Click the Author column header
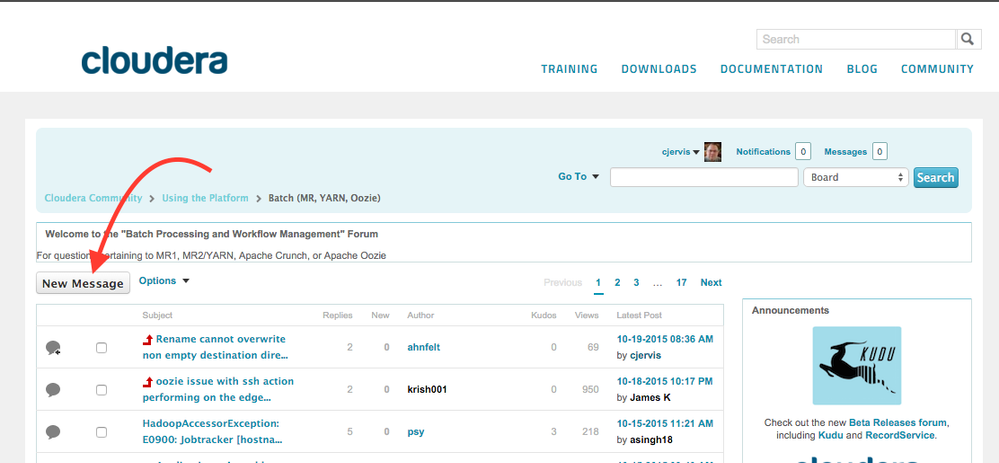Viewport: 999px width, 463px height. coord(420,315)
